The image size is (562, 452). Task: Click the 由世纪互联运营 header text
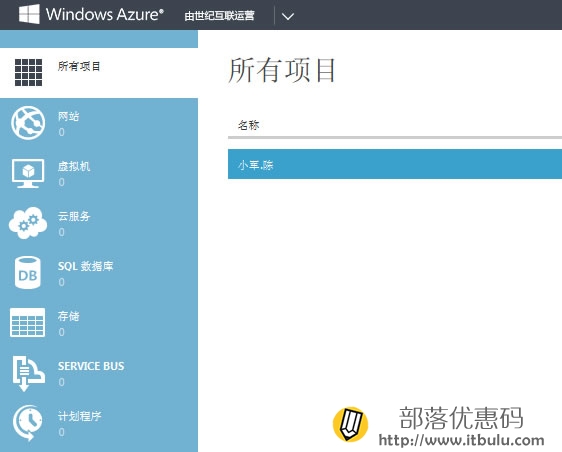(219, 16)
